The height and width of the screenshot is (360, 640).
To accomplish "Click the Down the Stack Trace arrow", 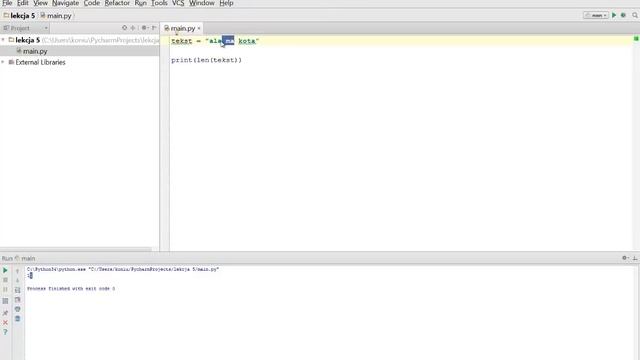I will (x=18, y=280).
